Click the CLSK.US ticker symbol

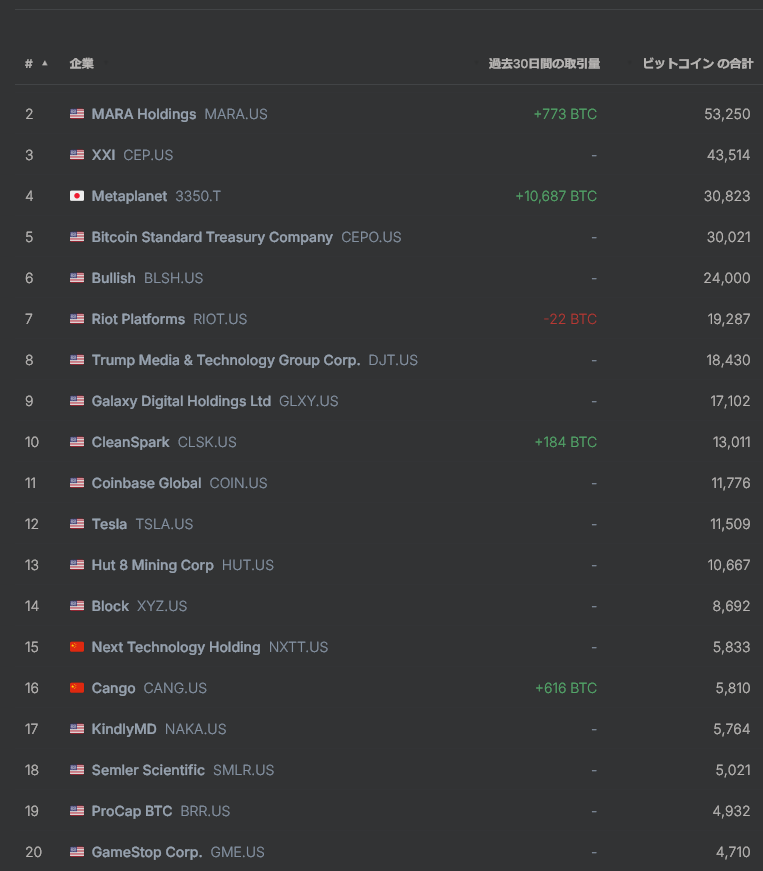207,442
